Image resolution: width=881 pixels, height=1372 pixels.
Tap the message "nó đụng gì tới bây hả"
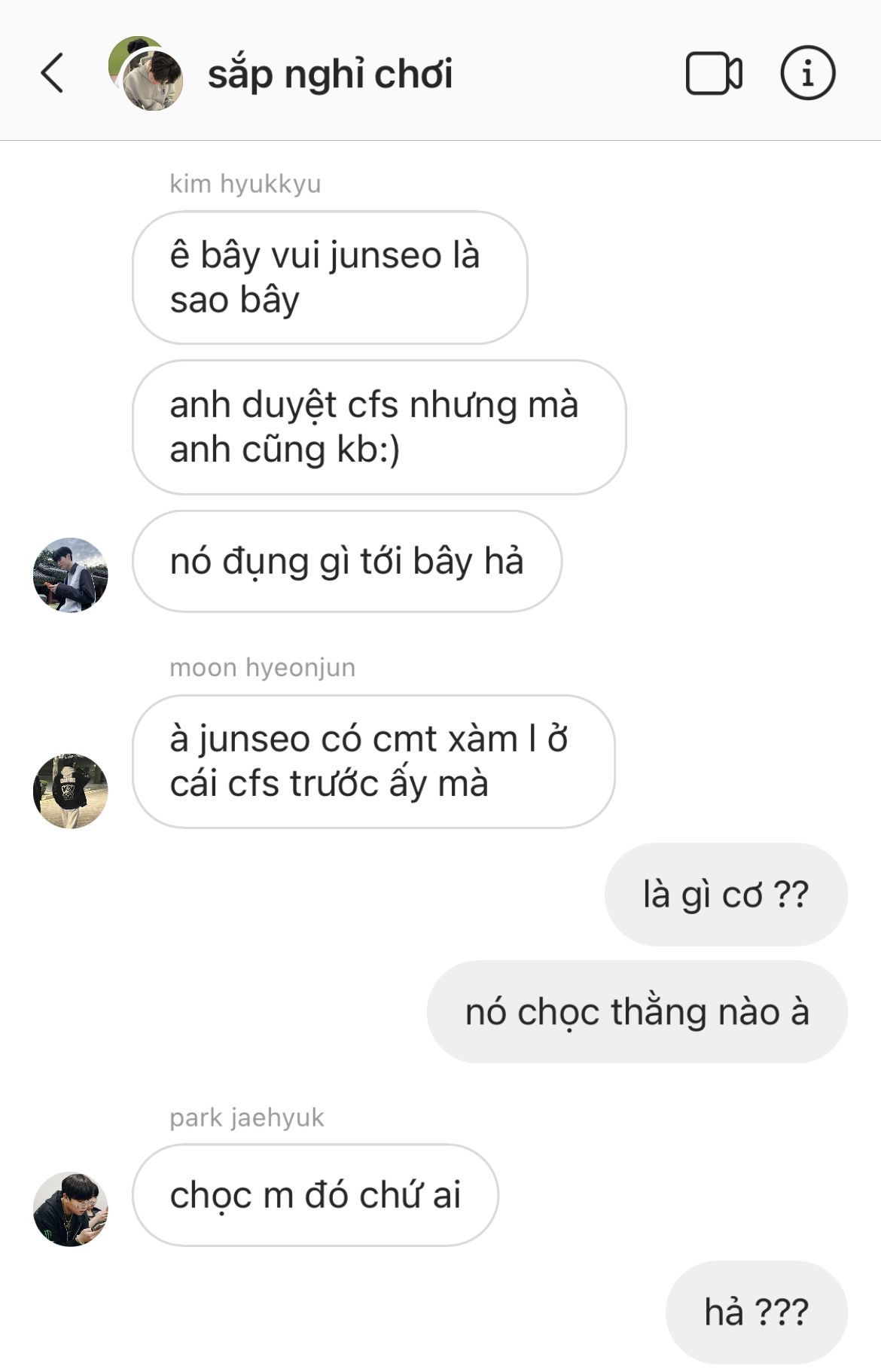347,561
